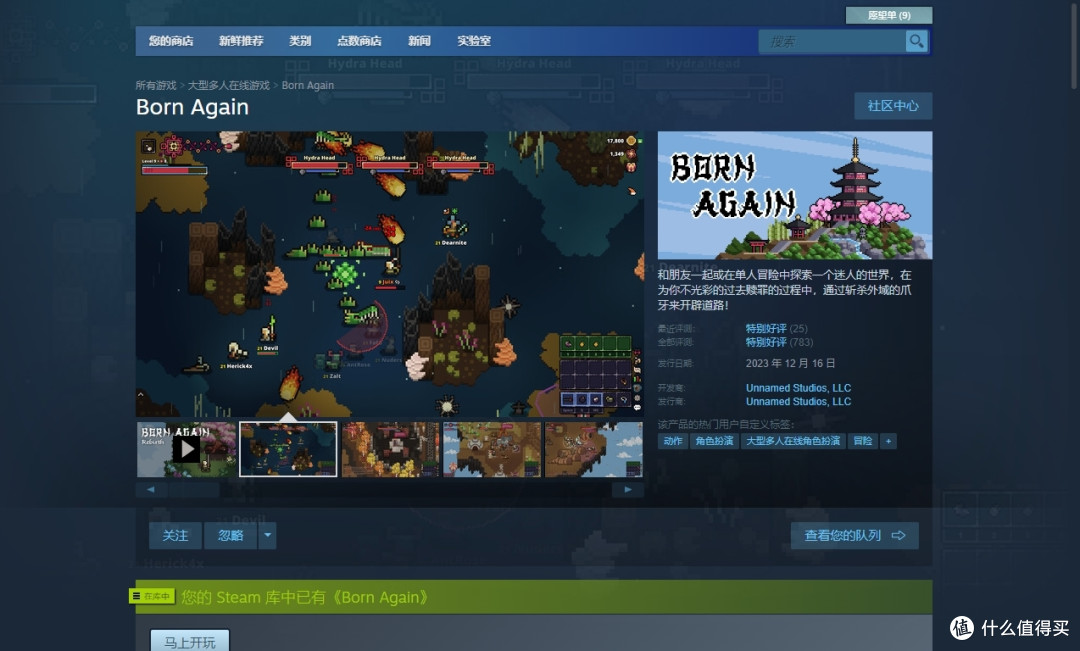Click the page vertical scrollbar
1080x651 pixels.
(x=1074, y=45)
